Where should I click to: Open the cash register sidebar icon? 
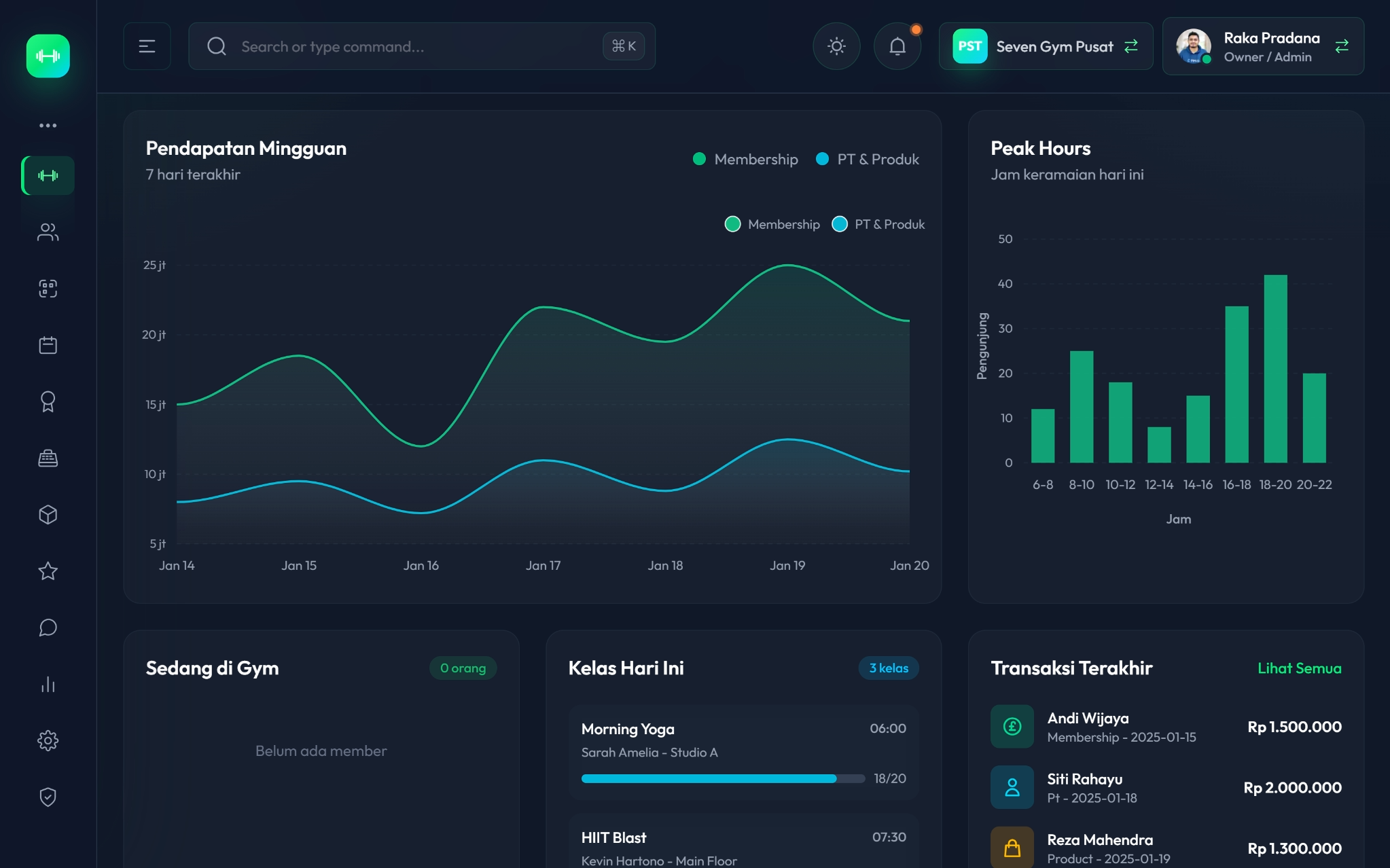pyautogui.click(x=48, y=458)
